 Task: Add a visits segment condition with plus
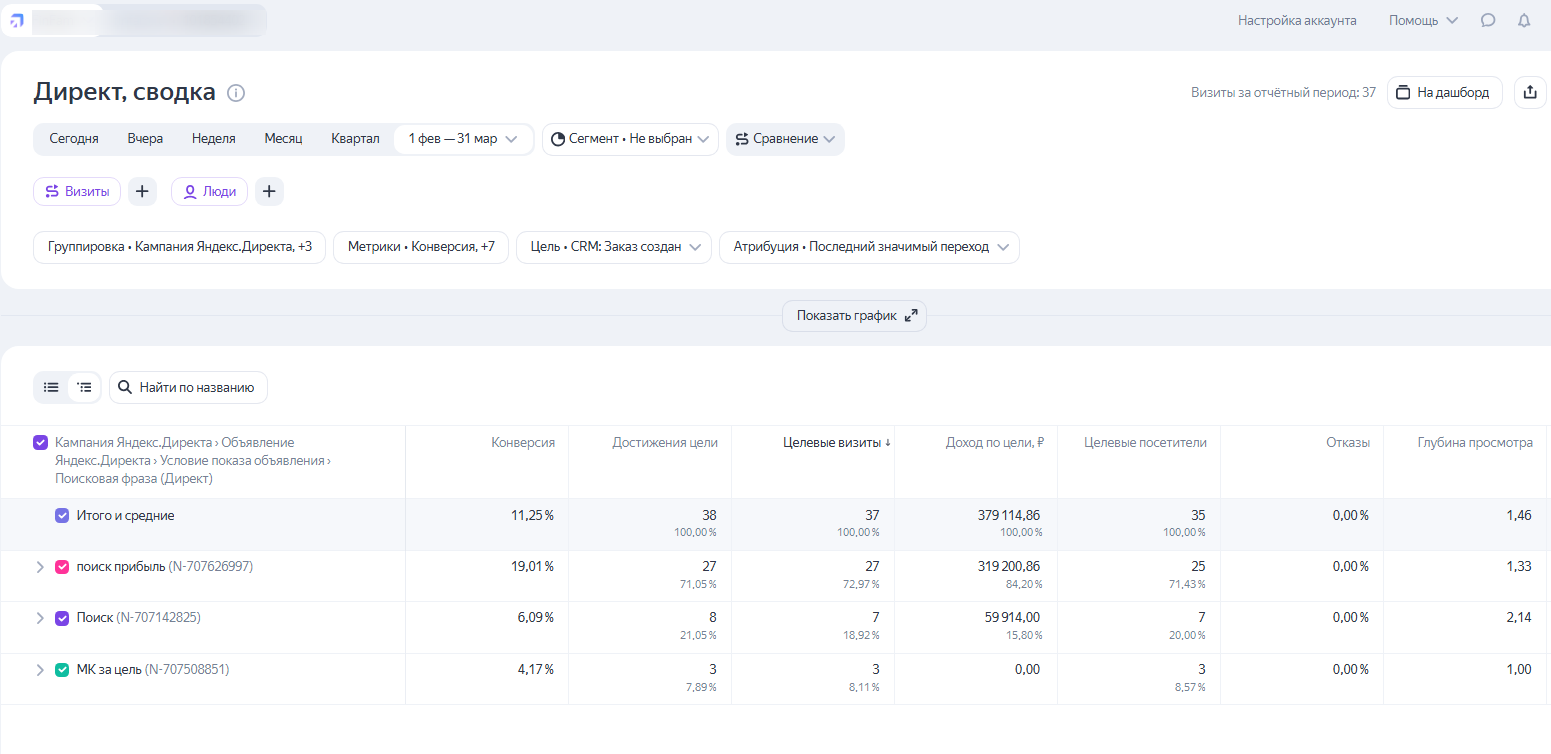[x=142, y=192]
